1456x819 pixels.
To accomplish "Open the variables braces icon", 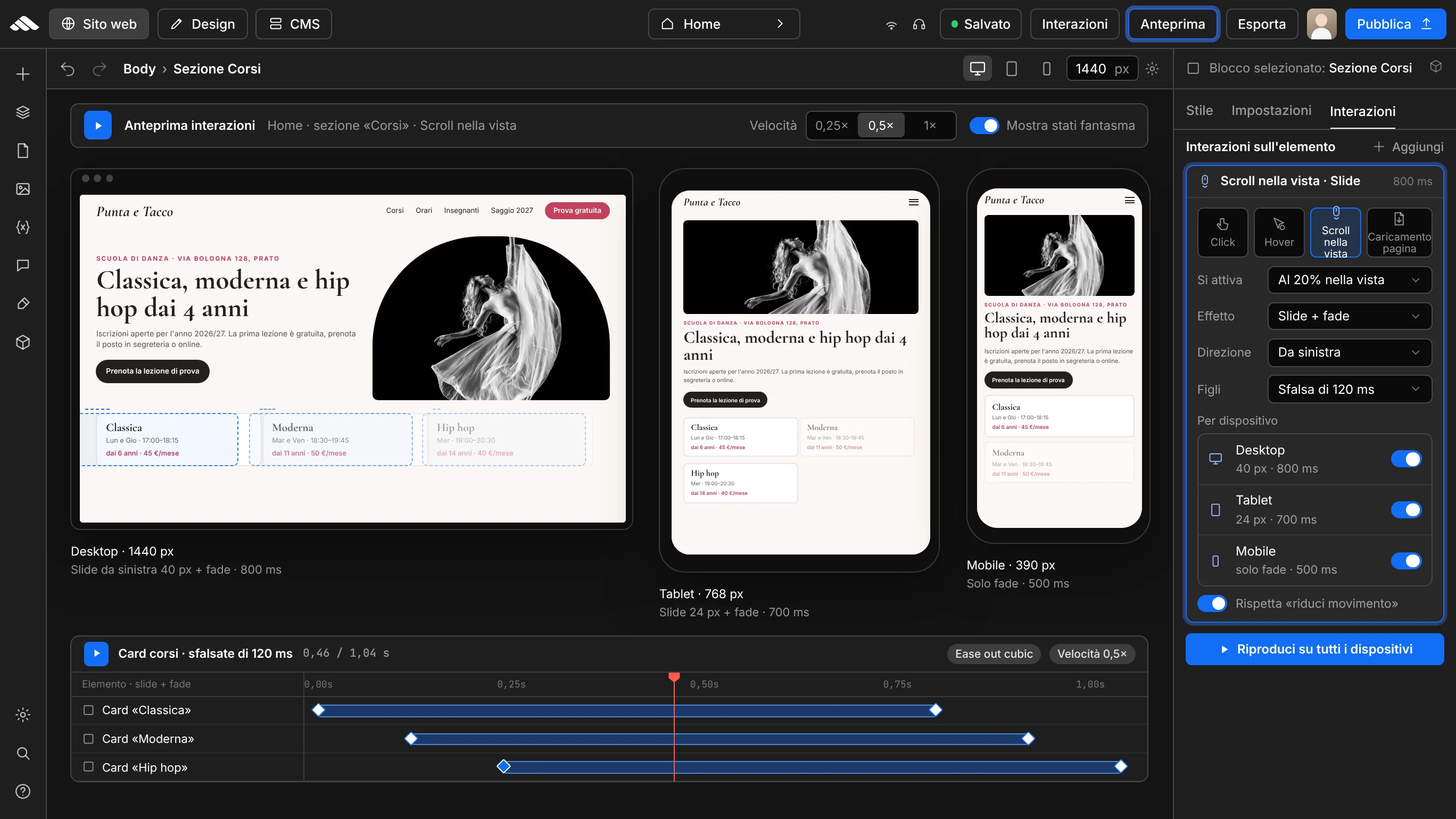I will click(x=22, y=227).
